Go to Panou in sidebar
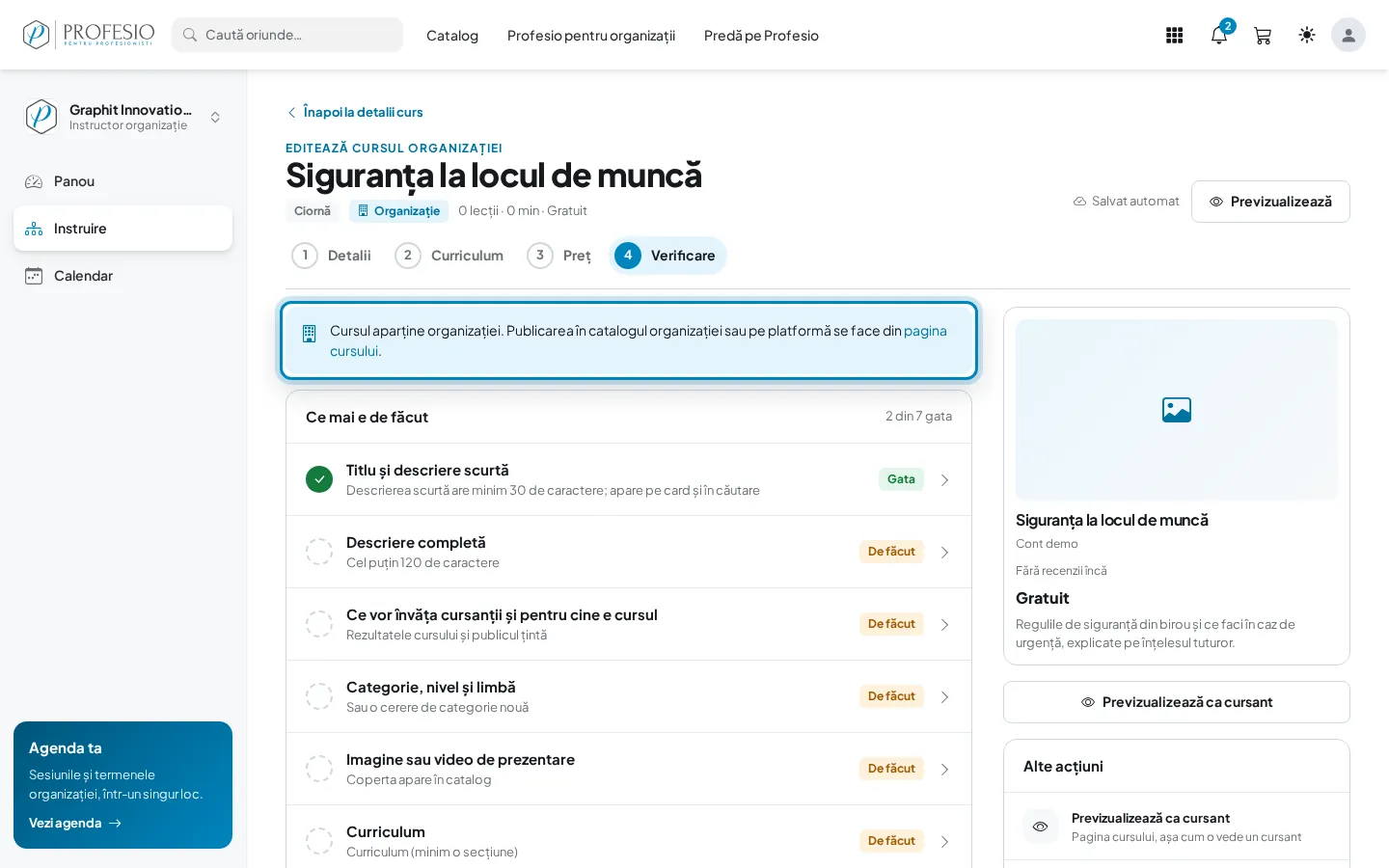 pyautogui.click(x=123, y=181)
